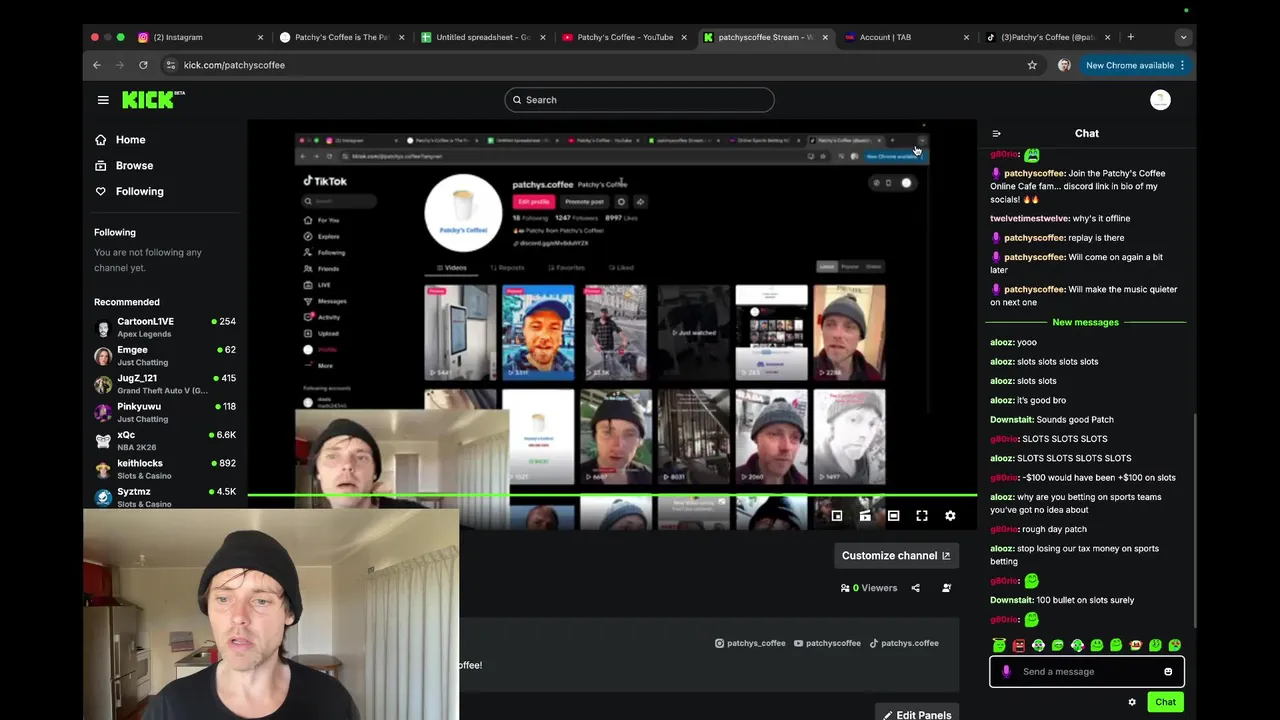Close the patchyscoffee Stream tab

tap(825, 37)
